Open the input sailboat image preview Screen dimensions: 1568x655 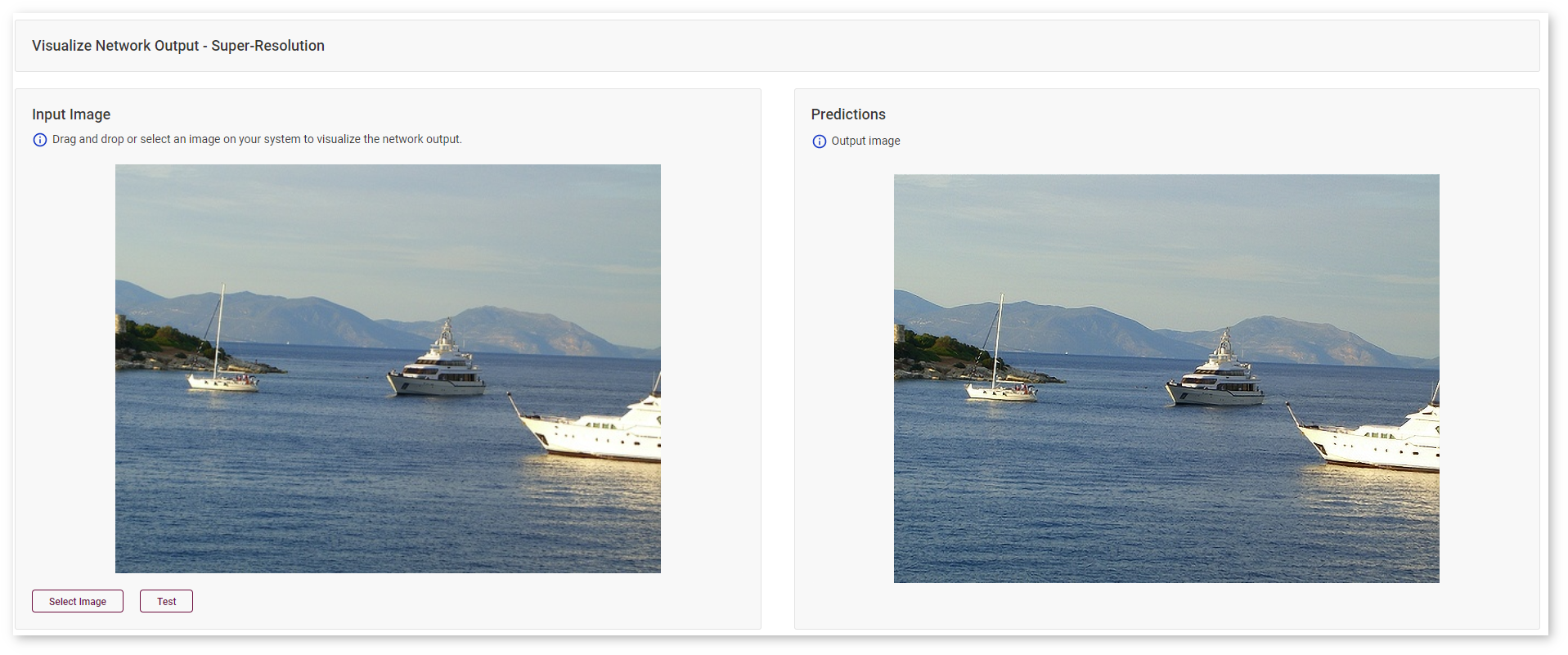pyautogui.click(x=388, y=369)
